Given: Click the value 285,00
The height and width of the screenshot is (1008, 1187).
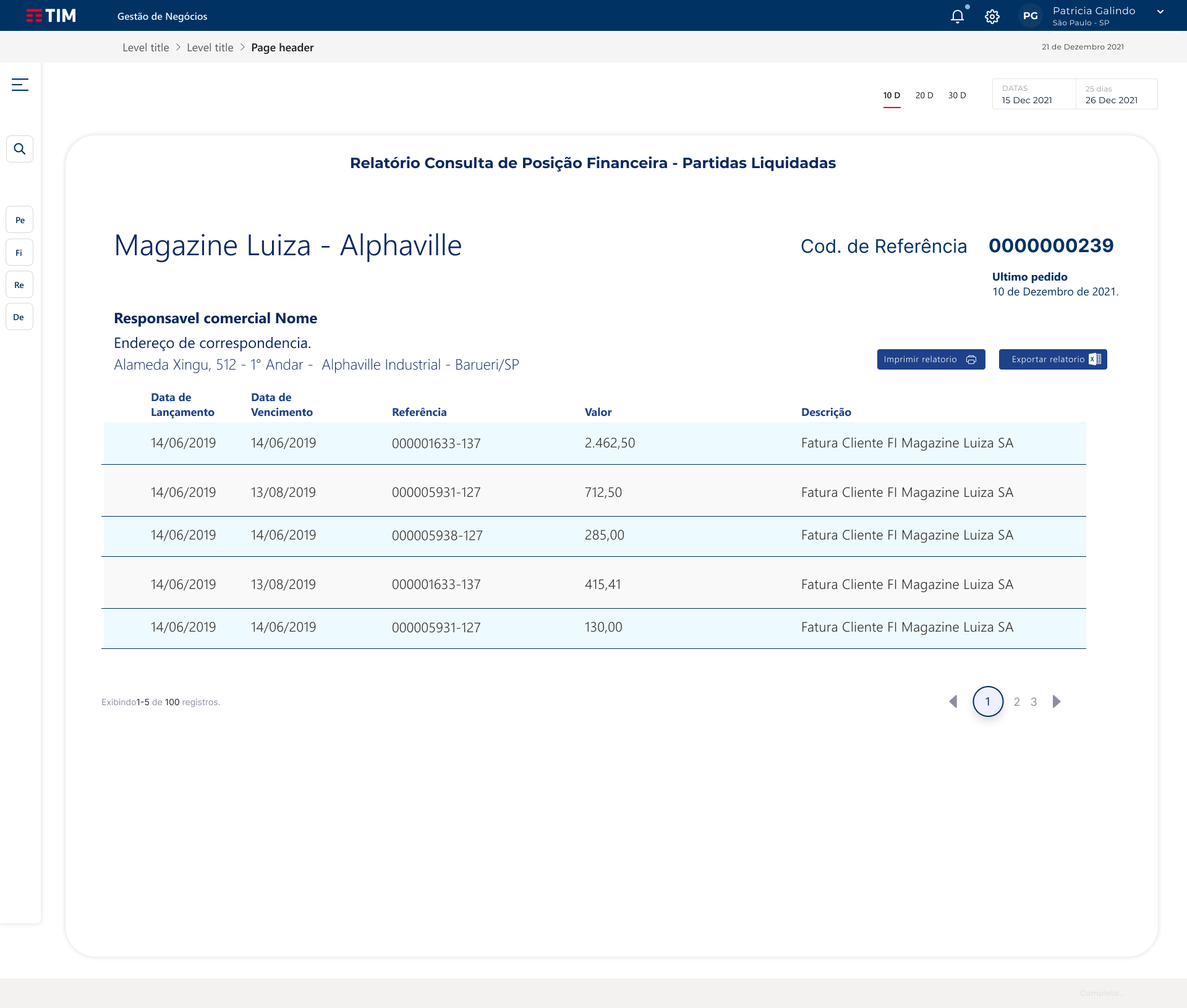Looking at the screenshot, I should pyautogui.click(x=605, y=535).
